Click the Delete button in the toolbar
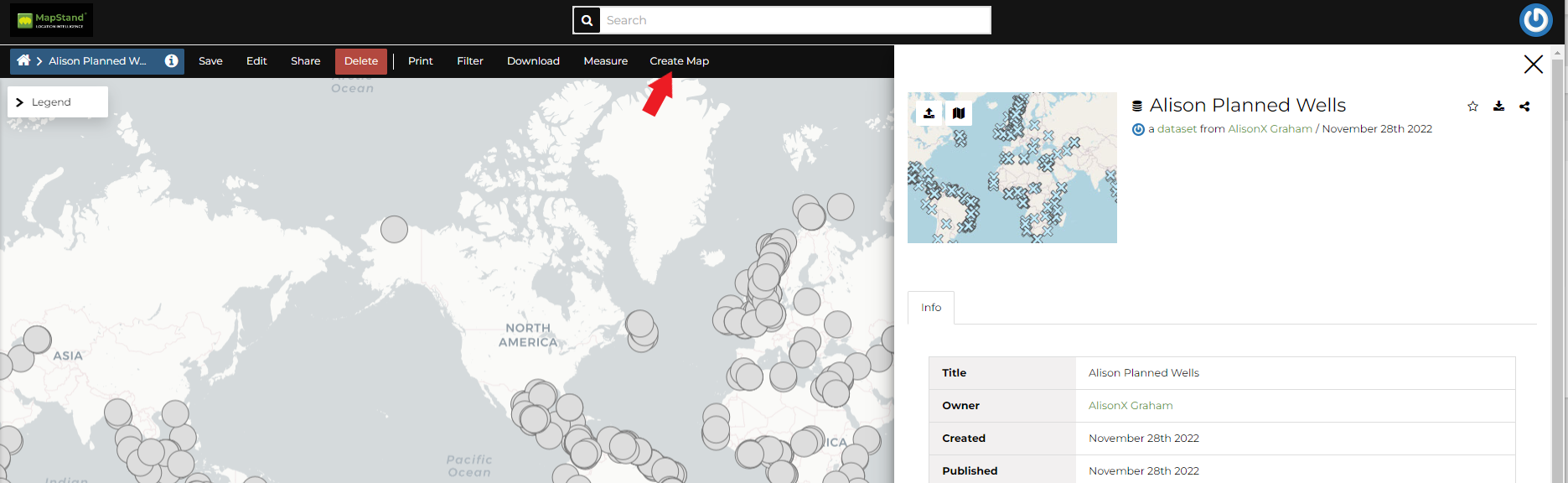Screen dimensions: 1568x483 click(x=360, y=61)
